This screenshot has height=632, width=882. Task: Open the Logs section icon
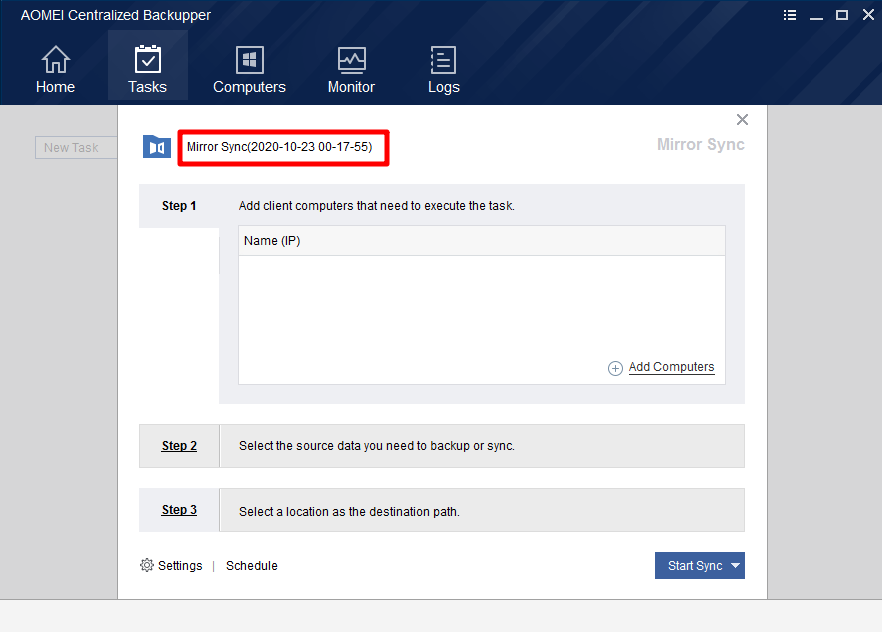pos(443,60)
